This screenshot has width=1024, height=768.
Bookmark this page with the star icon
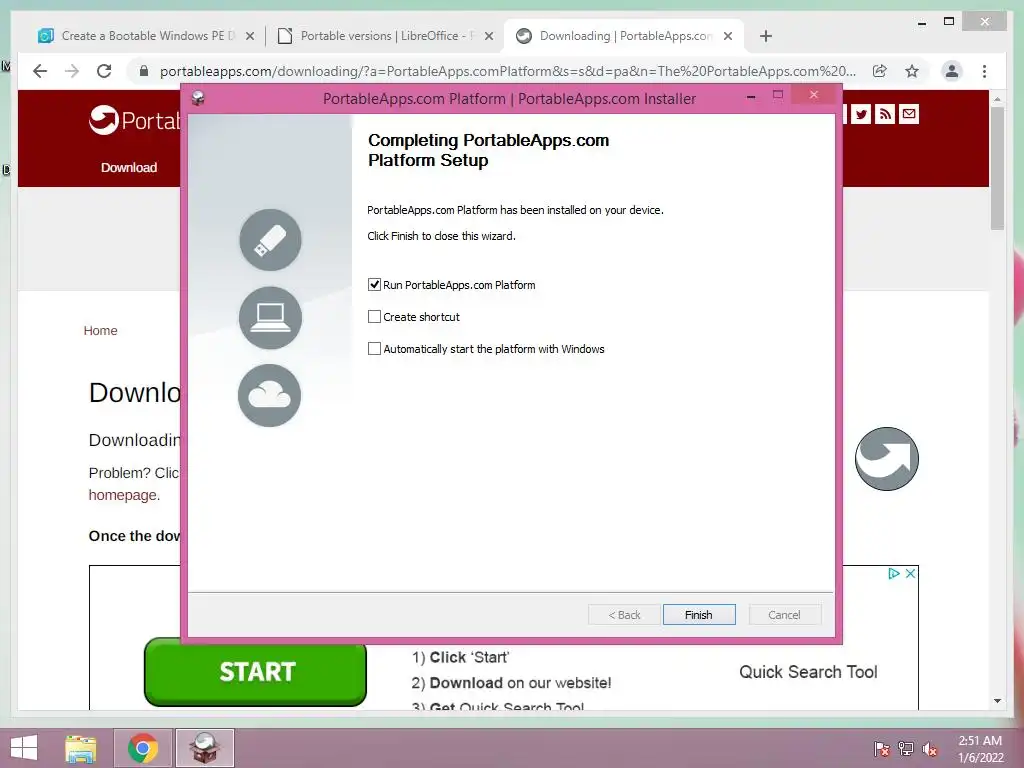(x=912, y=71)
